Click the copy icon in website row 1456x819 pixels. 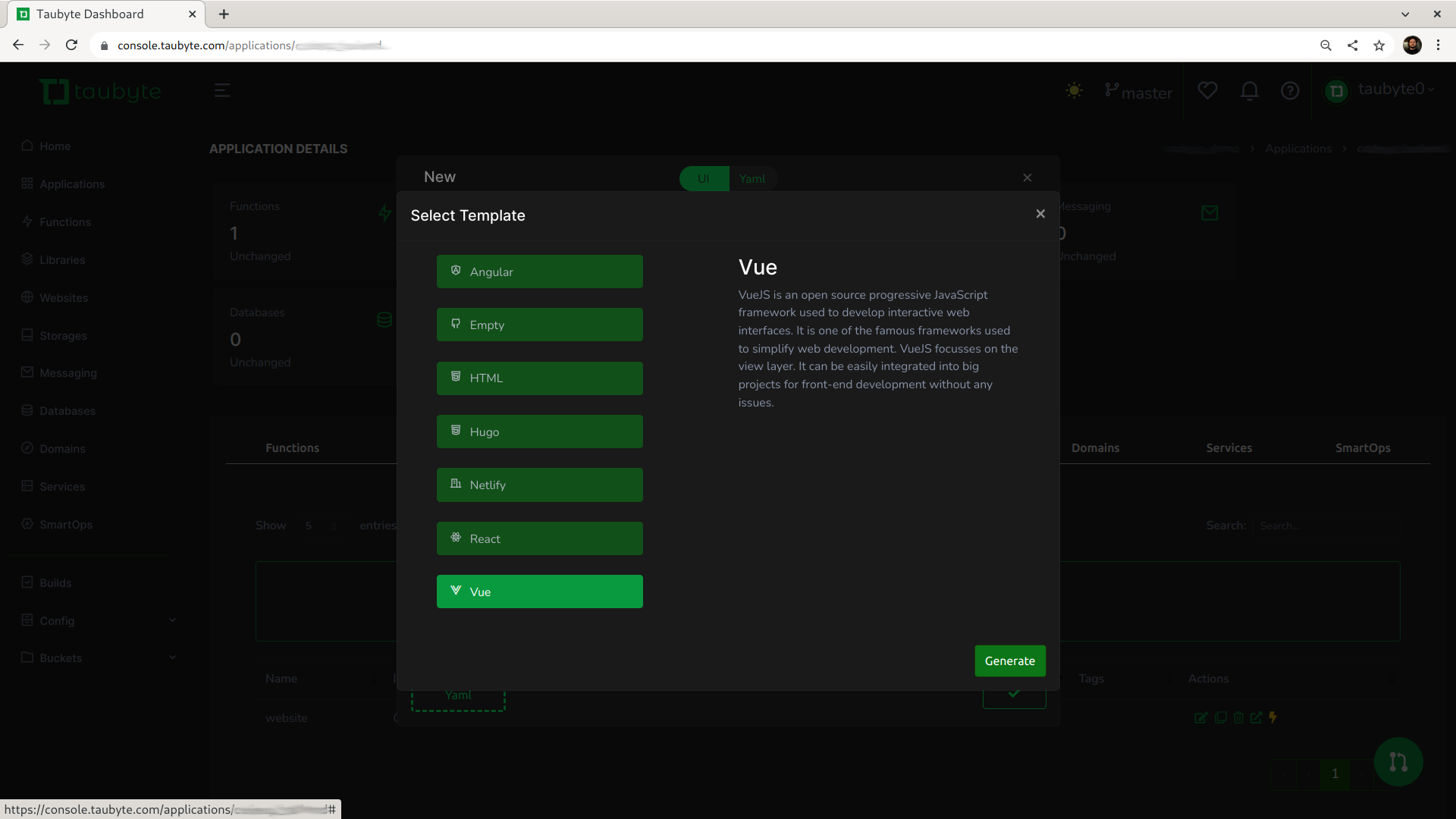click(1220, 717)
